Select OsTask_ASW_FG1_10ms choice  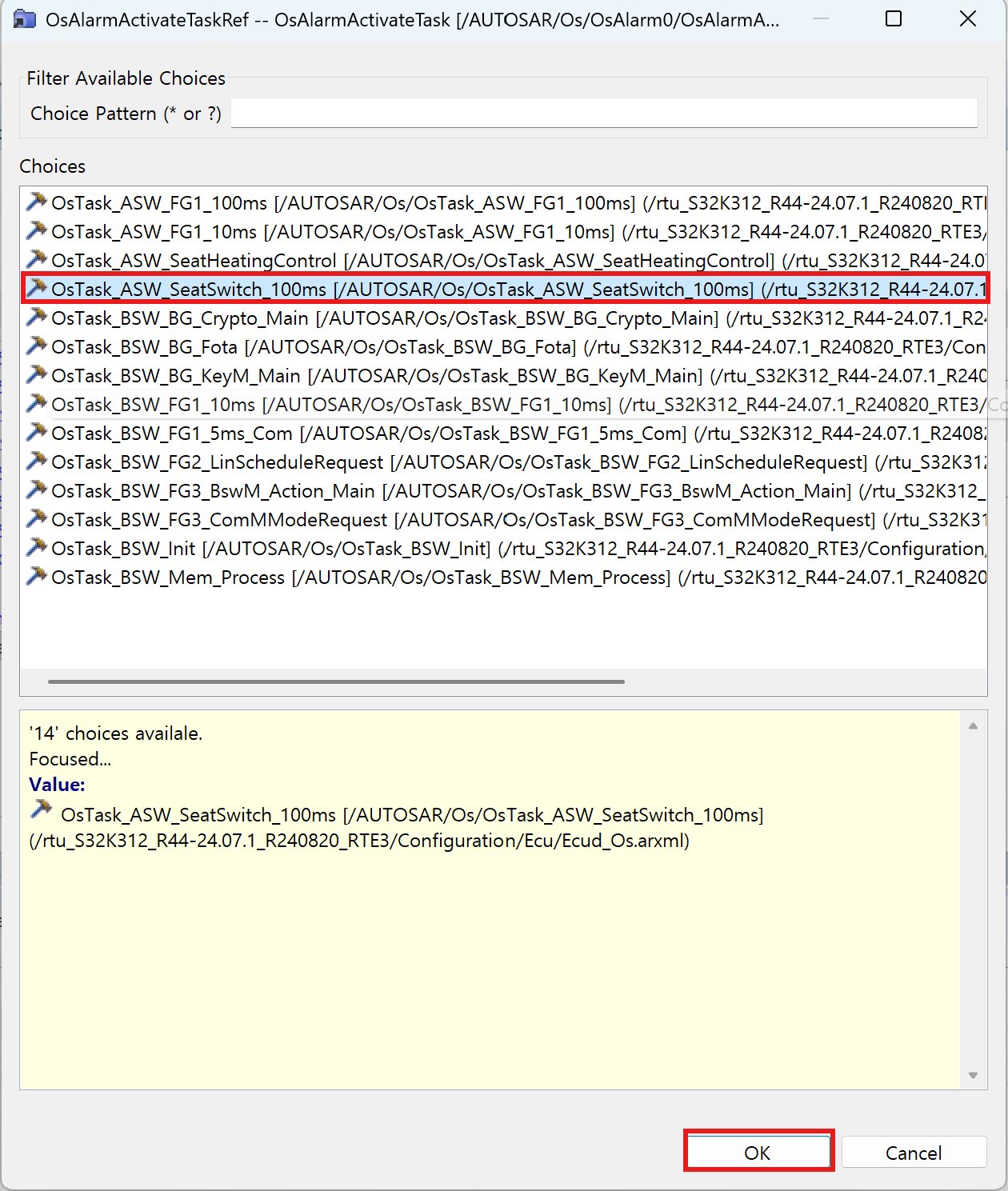504,231
